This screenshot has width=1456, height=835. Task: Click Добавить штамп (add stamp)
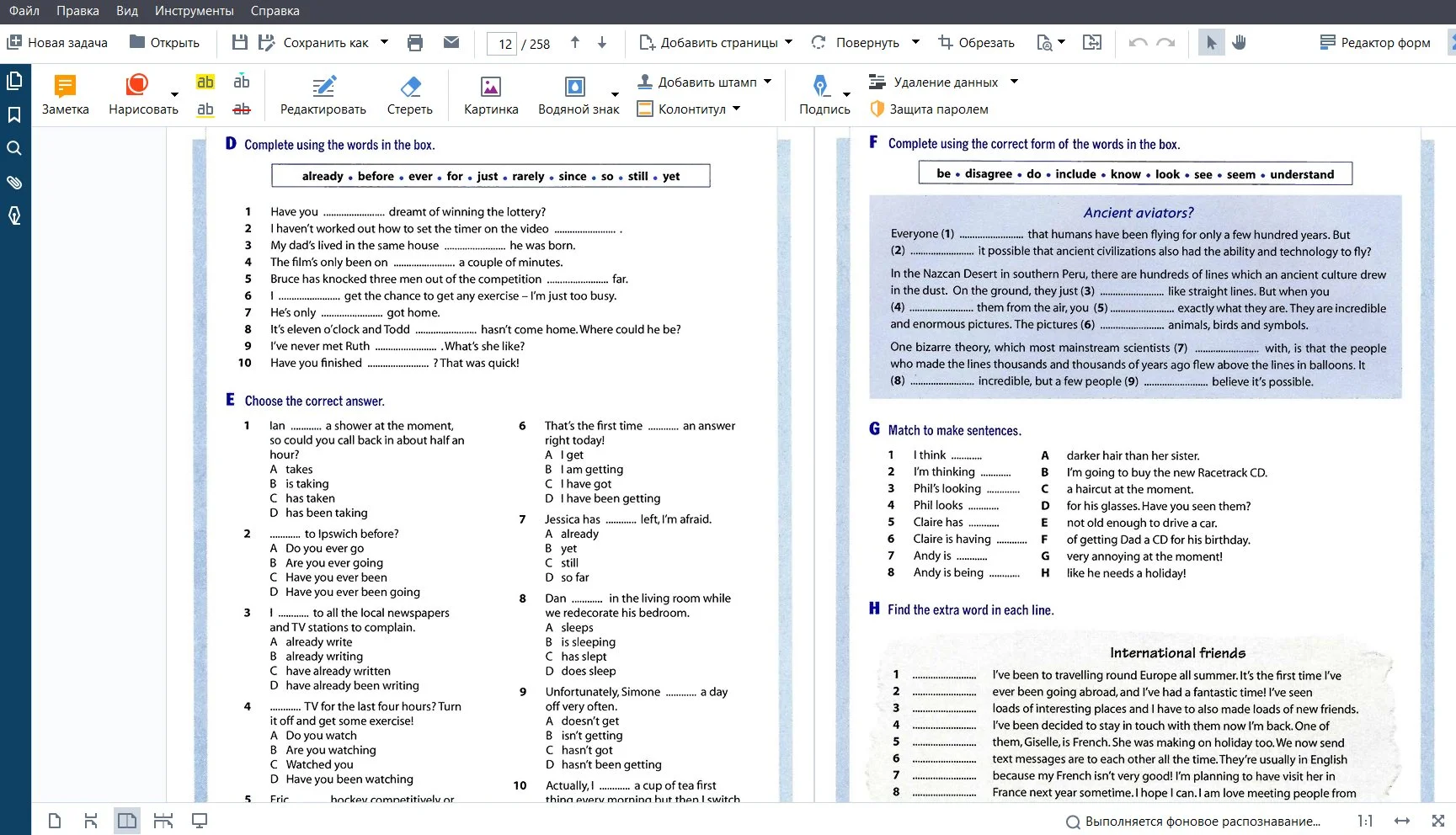(x=697, y=82)
